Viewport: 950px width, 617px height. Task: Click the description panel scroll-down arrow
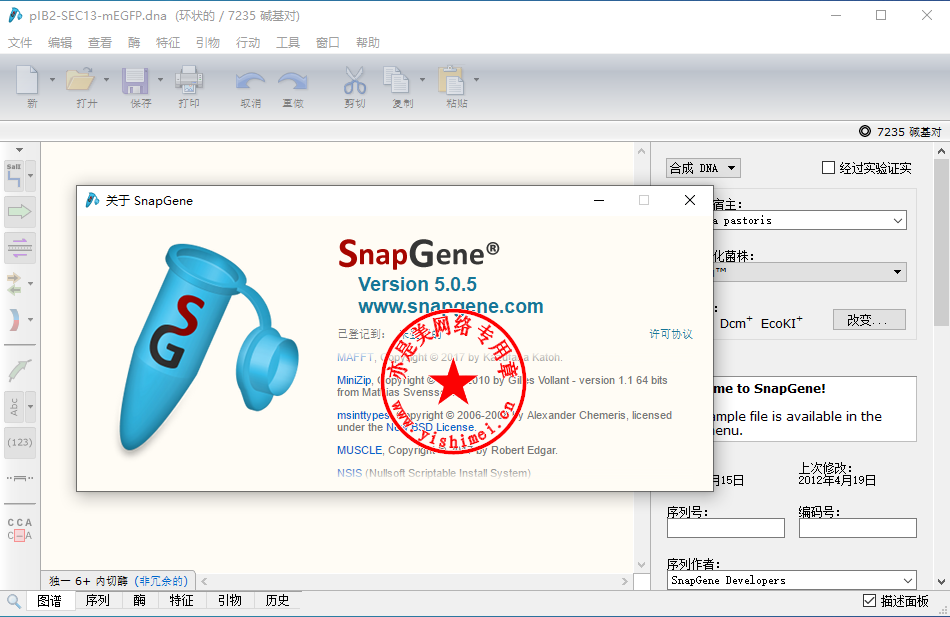tap(941, 582)
